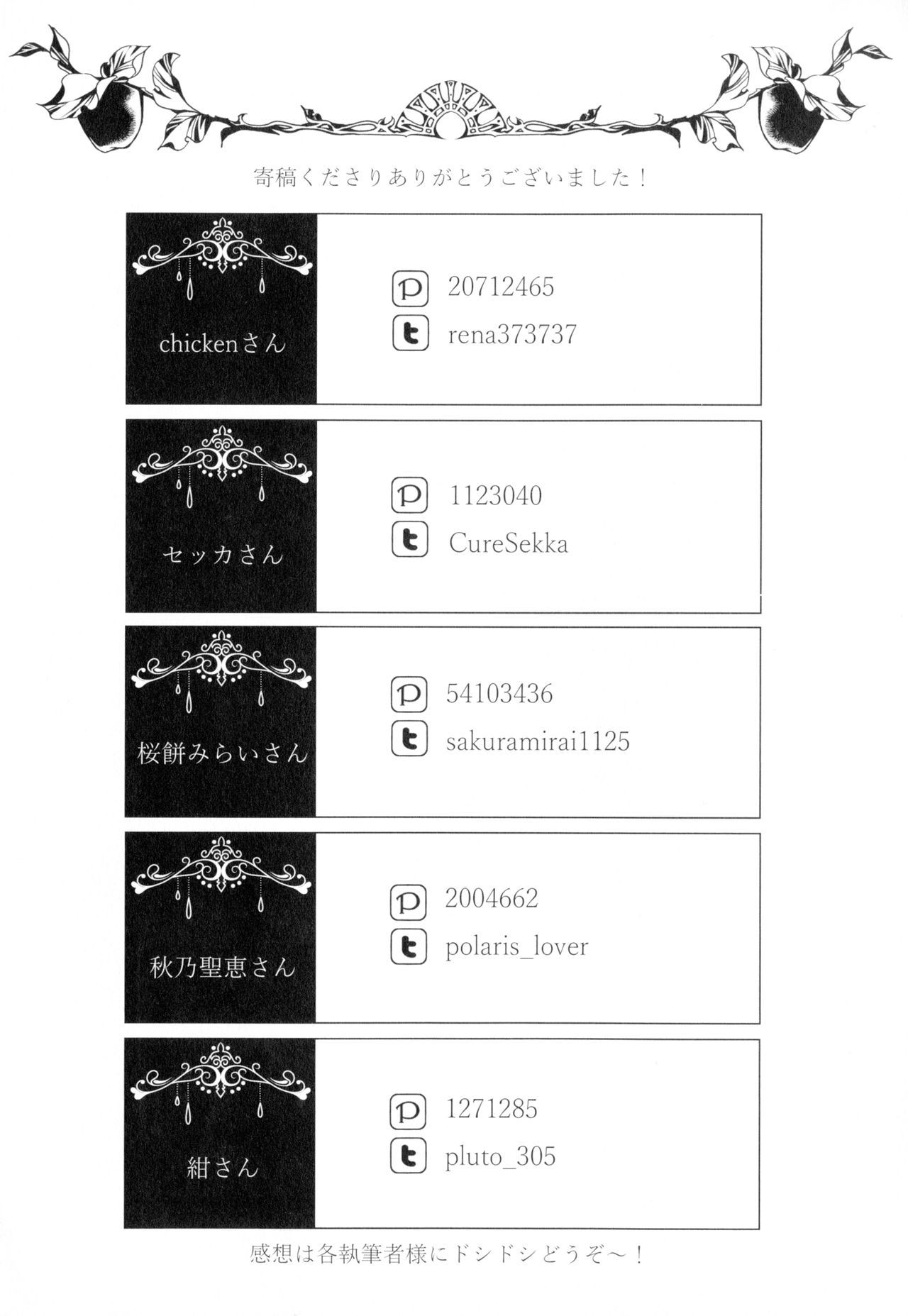Select the chickenさん name label

222,344
